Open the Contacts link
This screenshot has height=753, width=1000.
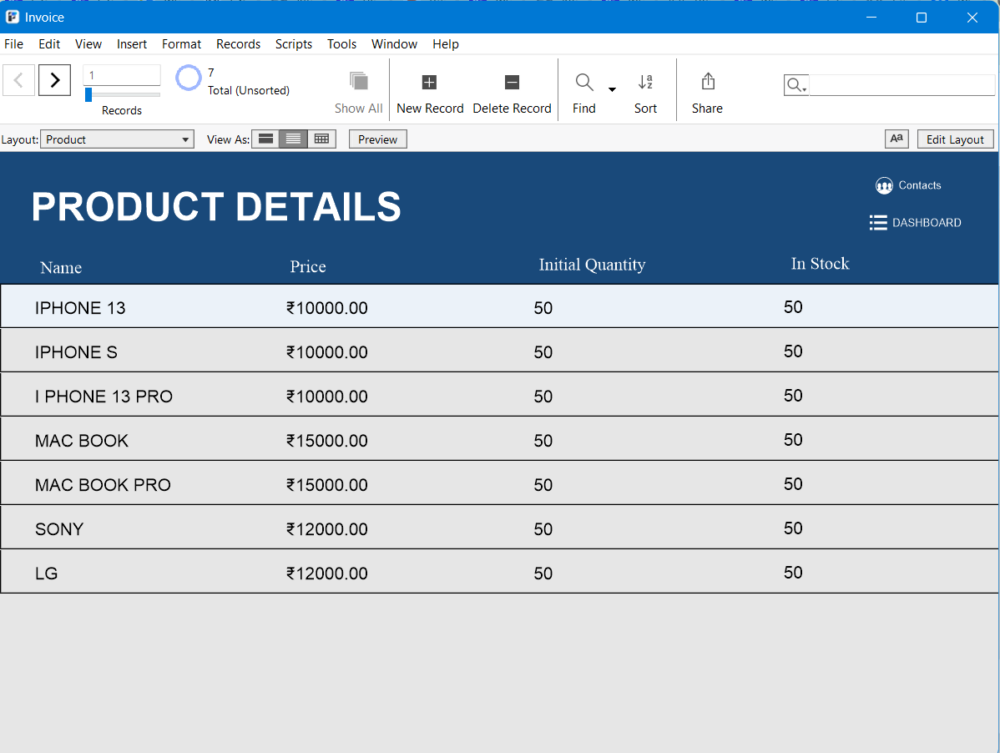pyautogui.click(x=920, y=186)
